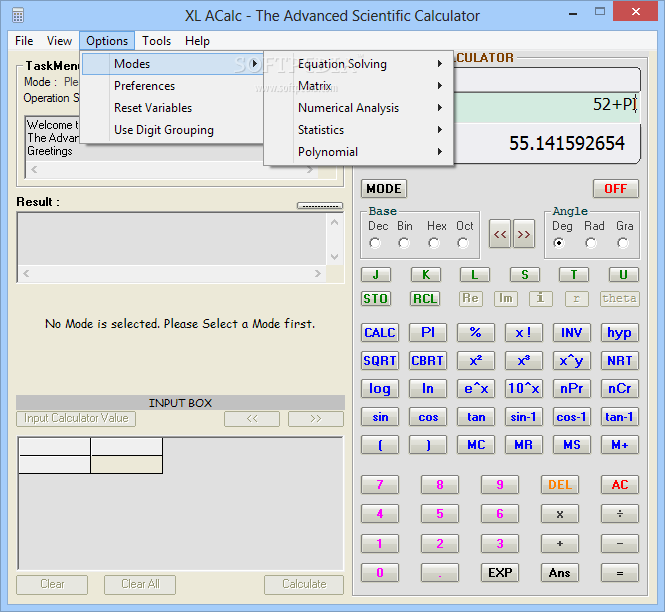Click the x! factorial key
665x612 pixels.
tap(523, 333)
